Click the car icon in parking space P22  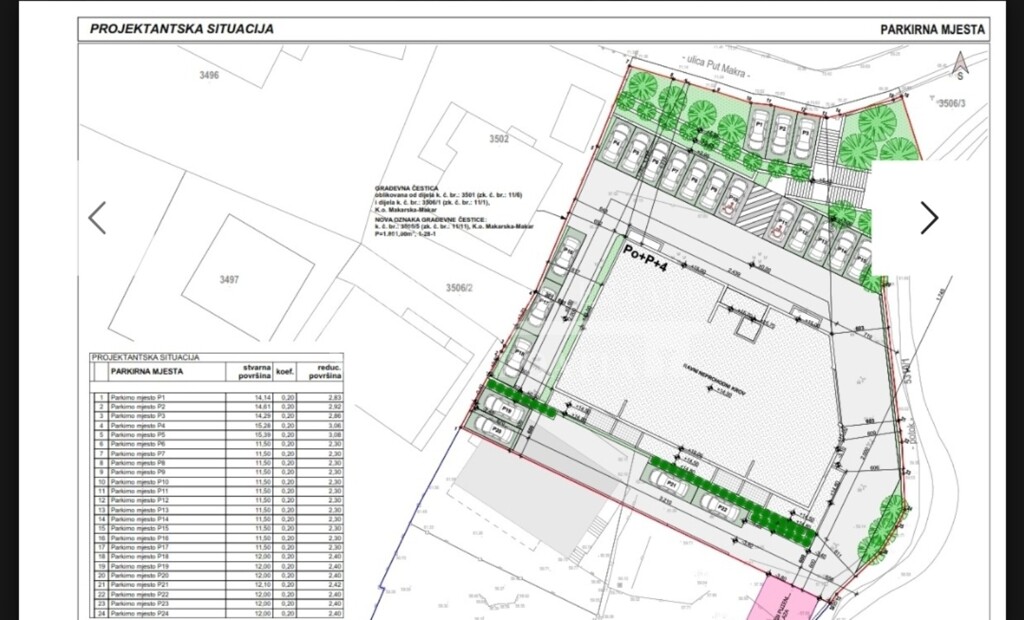click(x=718, y=505)
